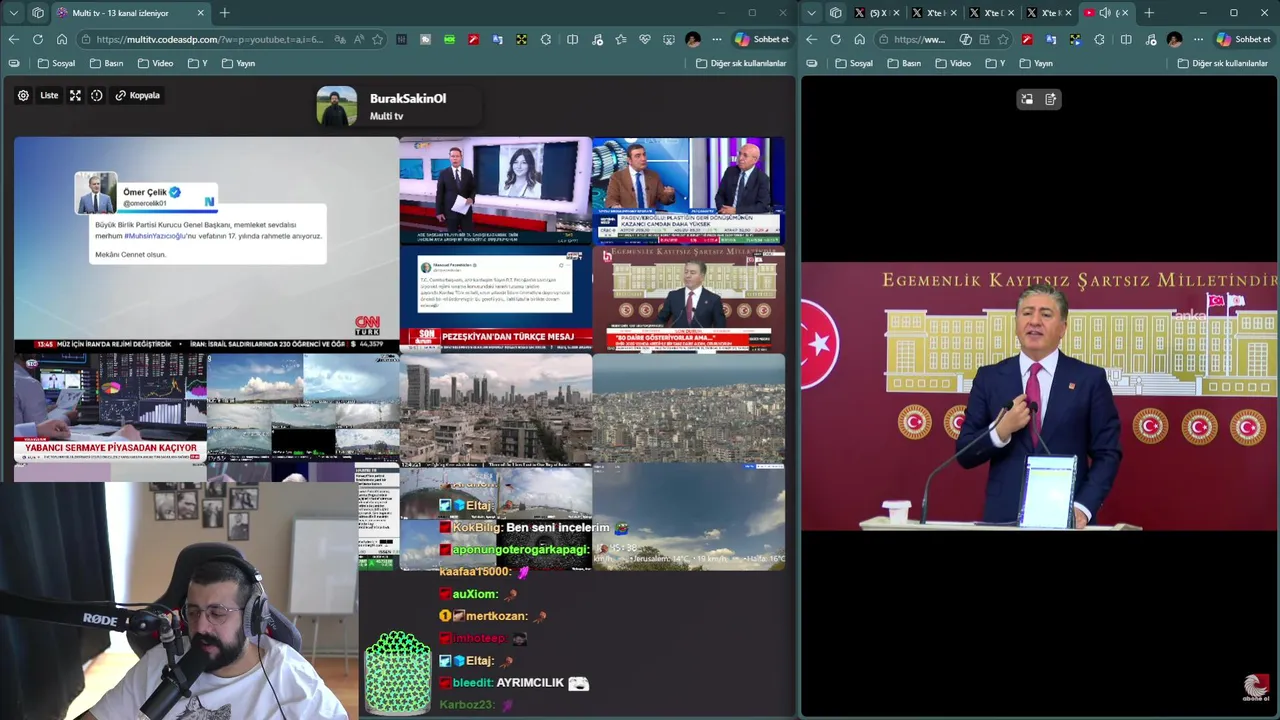Expand Sosyal bookmarks folder in left browser
Screen dimensions: 1280x720
(56, 63)
